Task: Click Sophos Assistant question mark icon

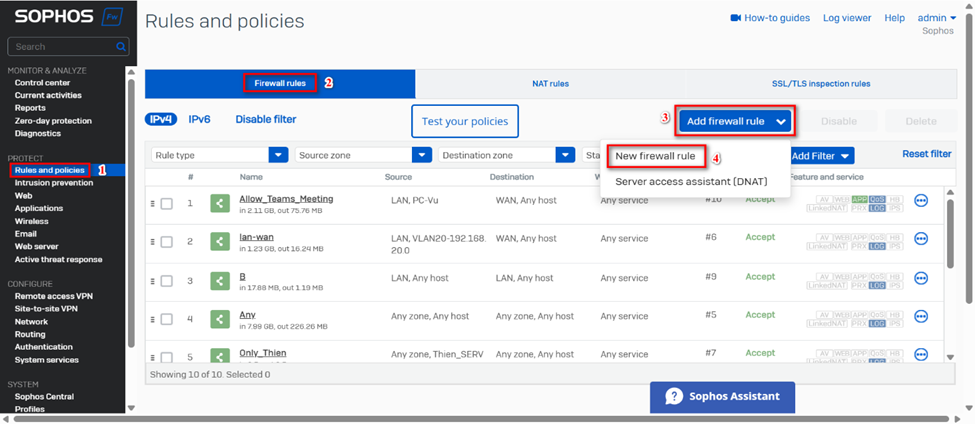Action: (674, 396)
